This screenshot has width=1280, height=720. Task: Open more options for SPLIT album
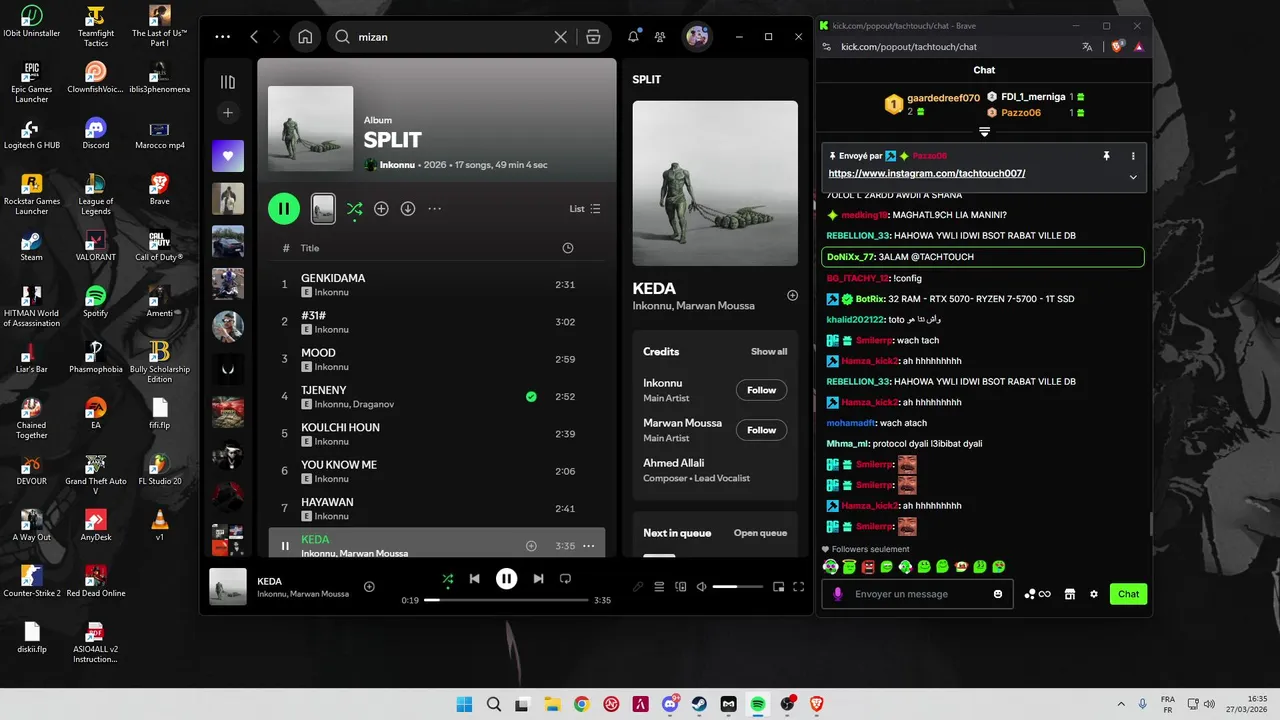pos(435,209)
